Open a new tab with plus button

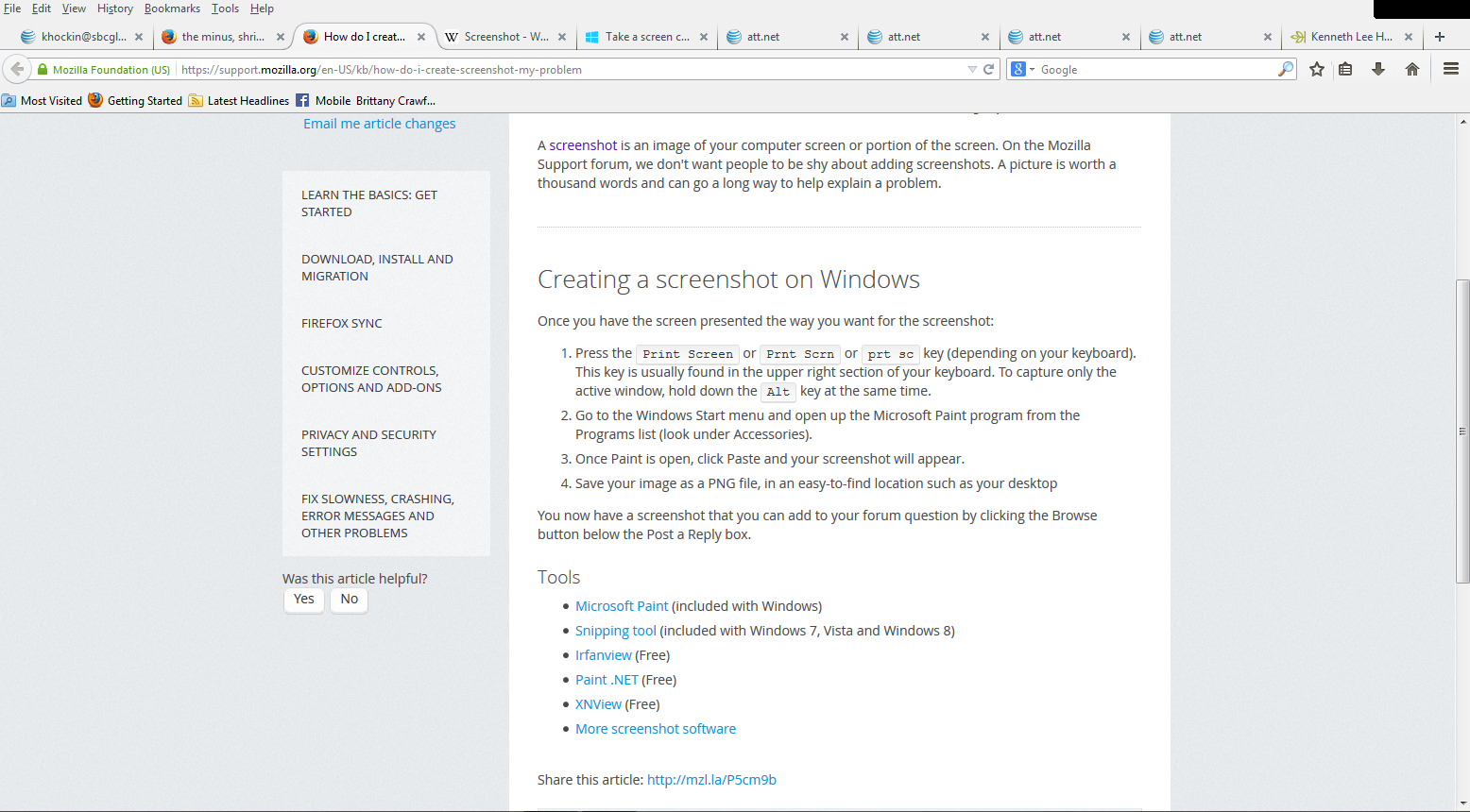(1440, 37)
